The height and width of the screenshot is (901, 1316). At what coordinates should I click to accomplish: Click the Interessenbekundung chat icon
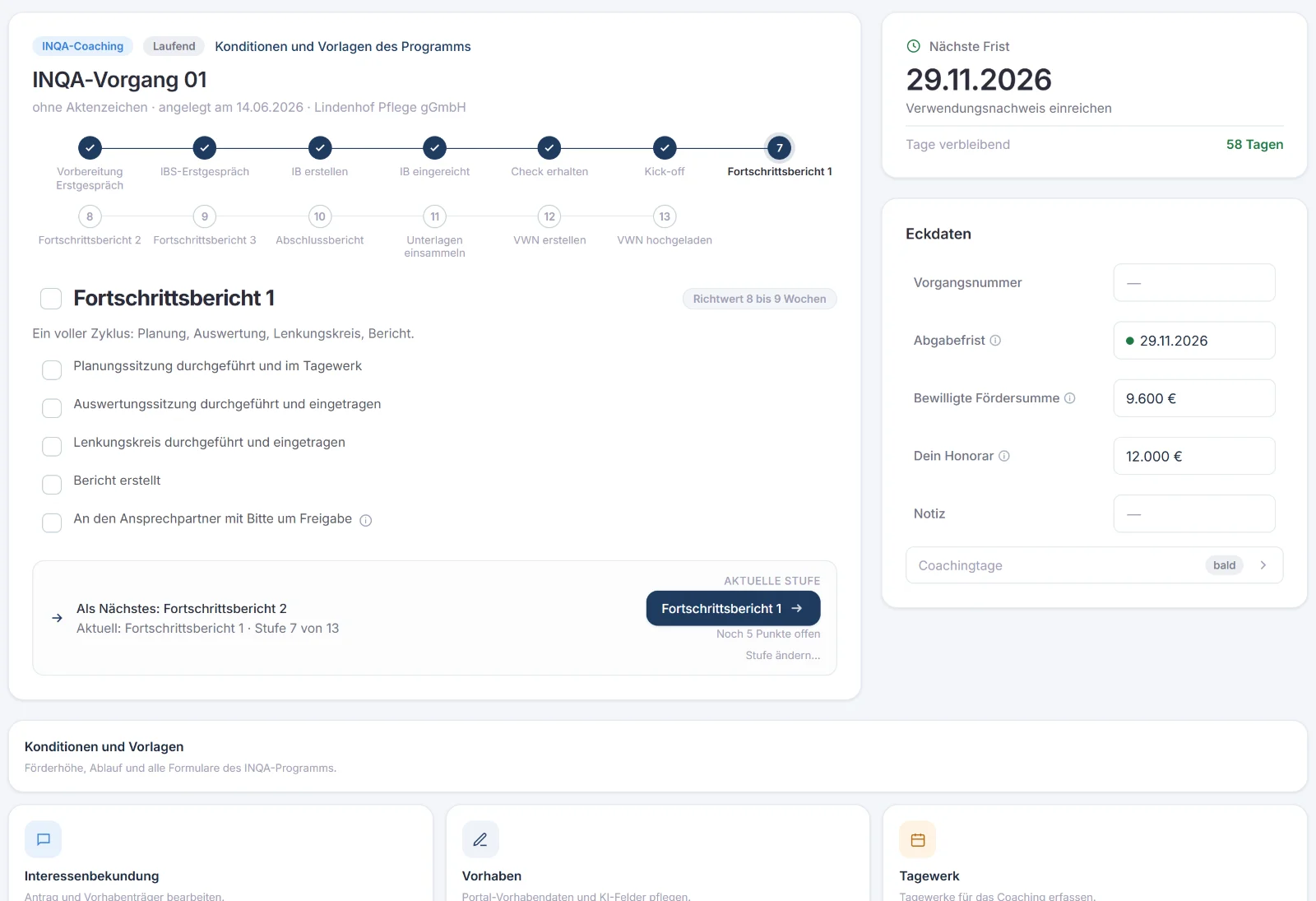click(44, 839)
